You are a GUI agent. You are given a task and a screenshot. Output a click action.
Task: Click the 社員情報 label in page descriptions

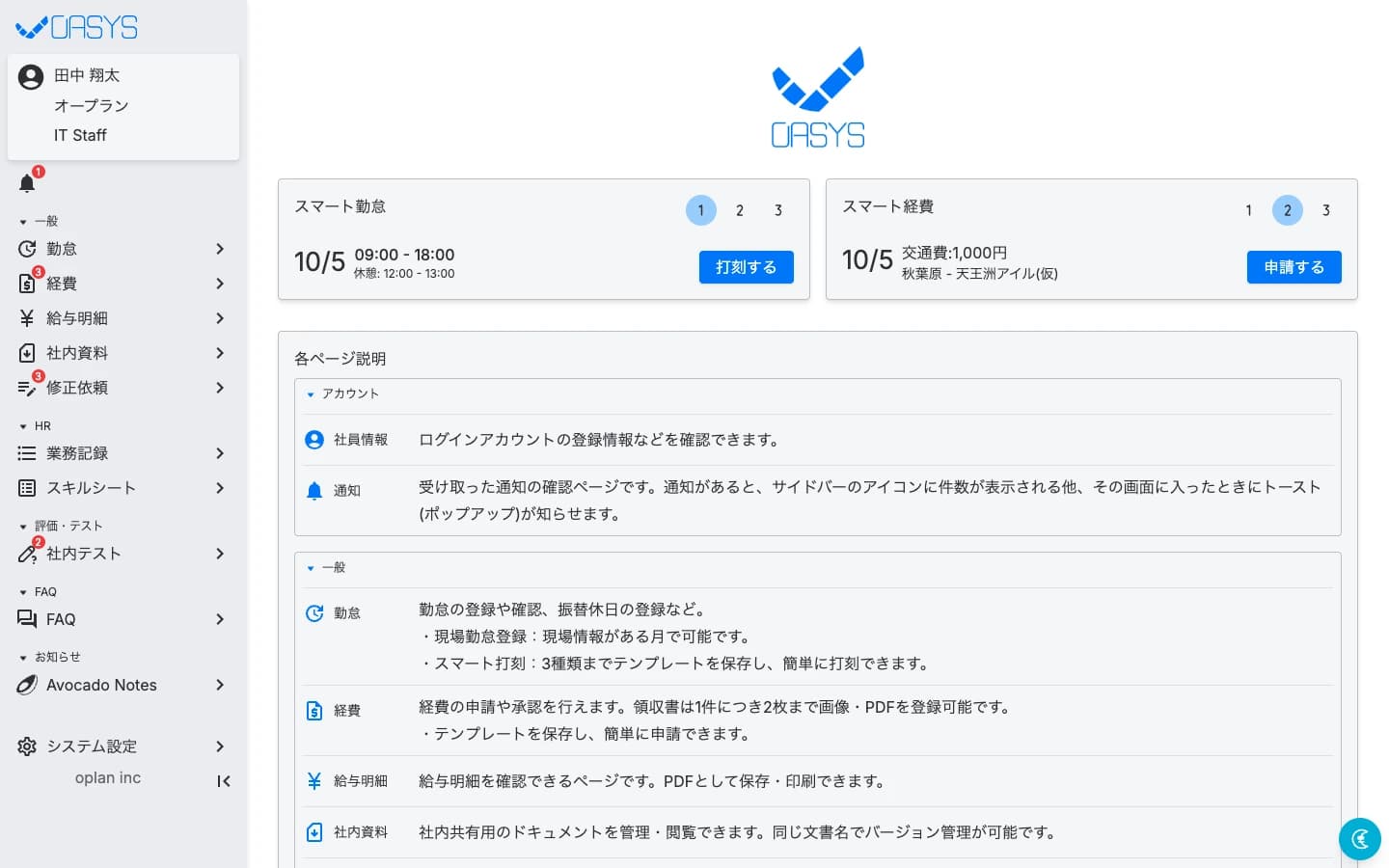pos(361,440)
